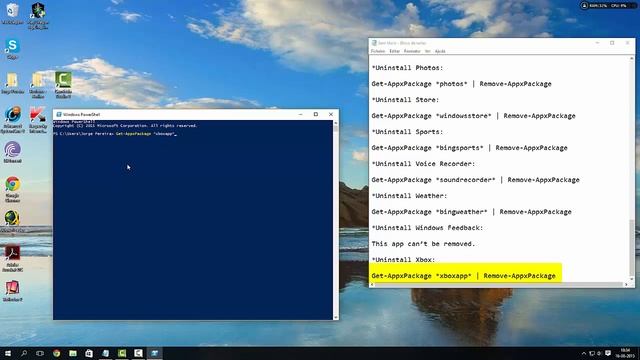Open the first folder below the Skype icon

click(x=12, y=83)
